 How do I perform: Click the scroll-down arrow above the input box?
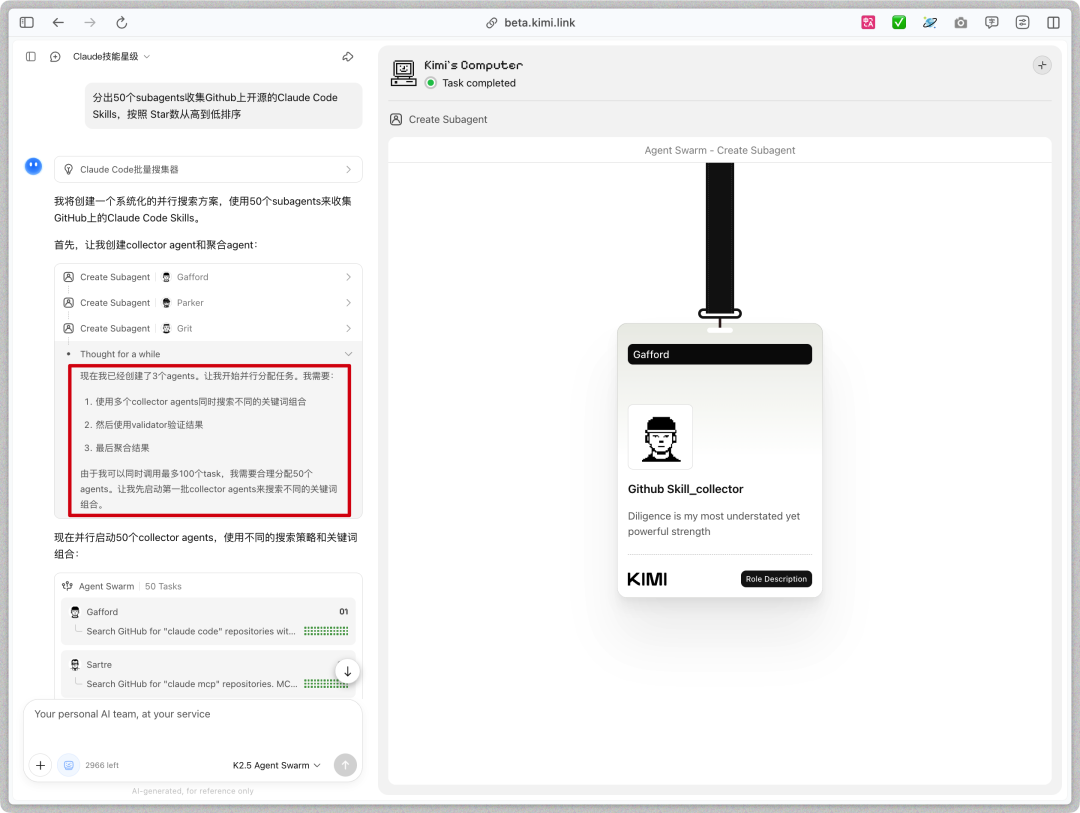pyautogui.click(x=347, y=670)
